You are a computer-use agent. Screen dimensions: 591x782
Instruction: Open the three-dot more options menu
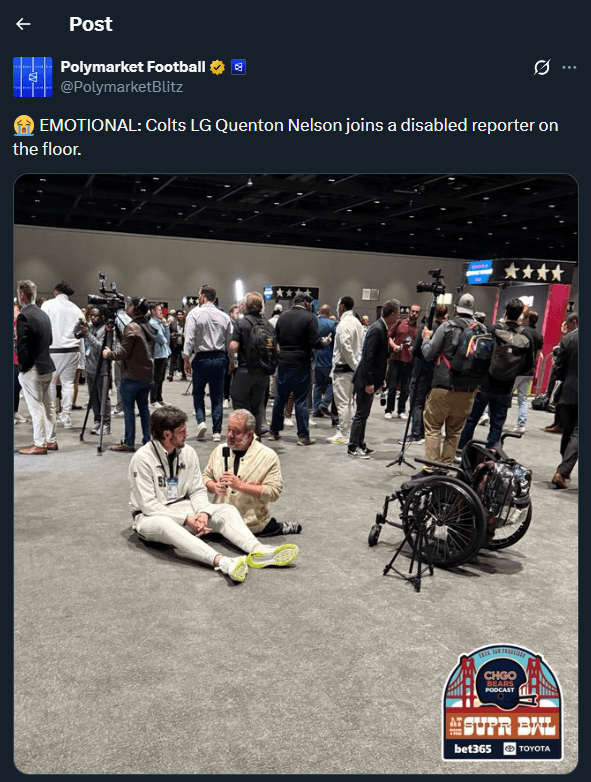click(x=569, y=67)
